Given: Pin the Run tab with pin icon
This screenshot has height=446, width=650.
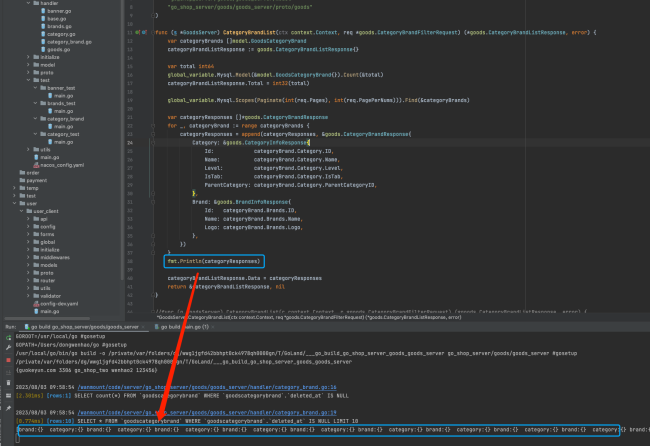Looking at the screenshot, I should tap(8, 408).
